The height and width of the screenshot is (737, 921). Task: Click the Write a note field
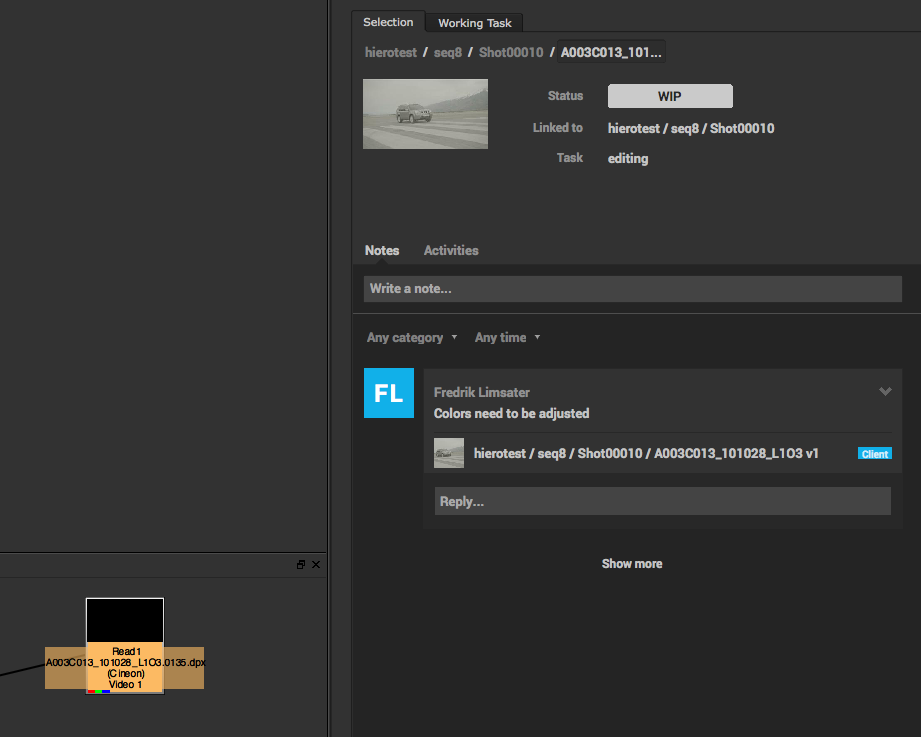633,289
